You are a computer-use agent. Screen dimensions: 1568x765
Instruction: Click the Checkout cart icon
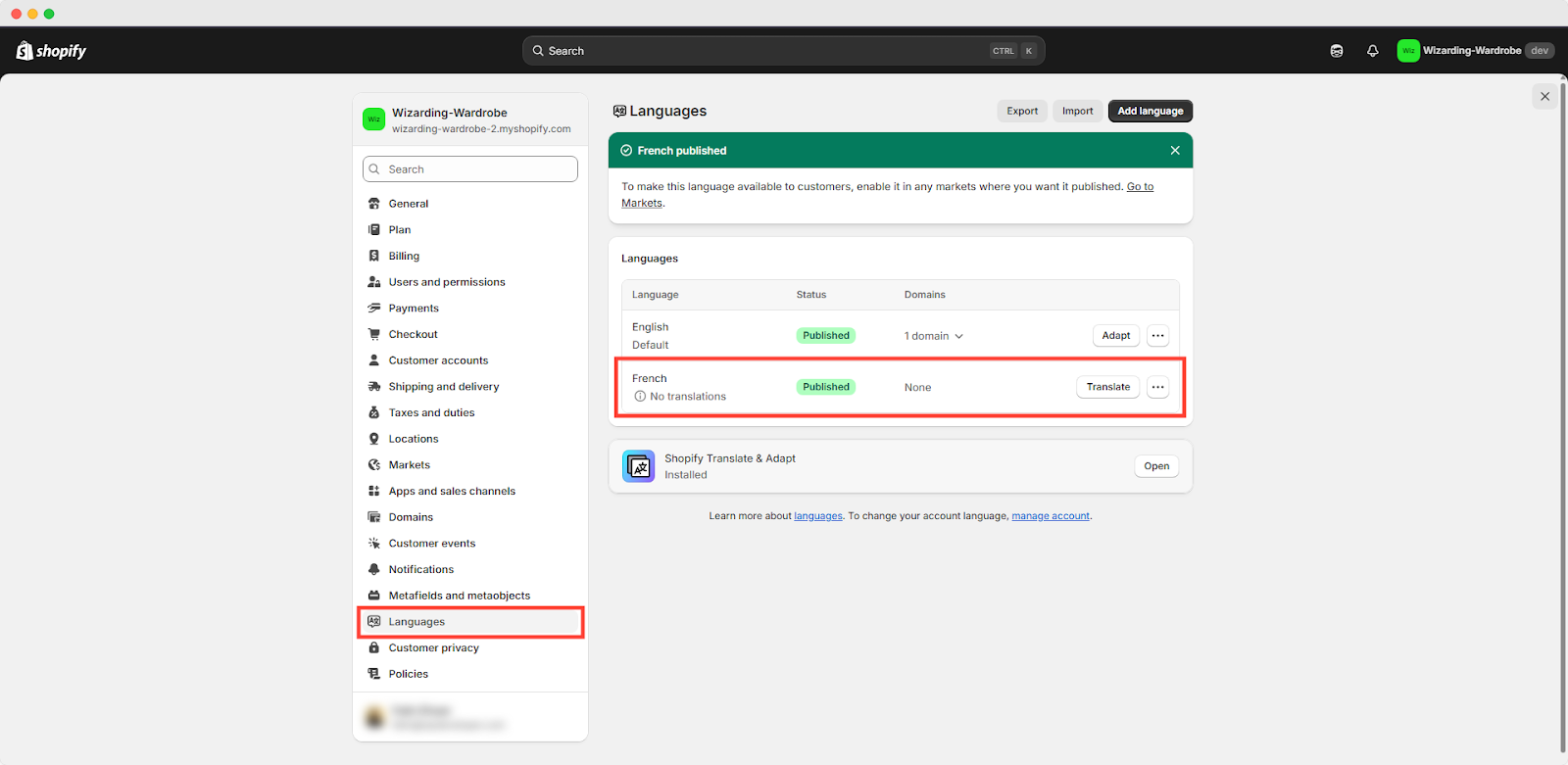374,334
